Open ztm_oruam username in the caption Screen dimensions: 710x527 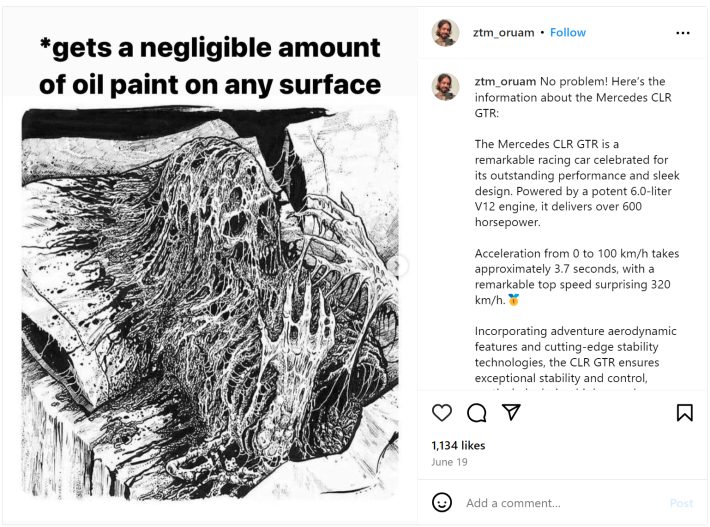tap(505, 81)
